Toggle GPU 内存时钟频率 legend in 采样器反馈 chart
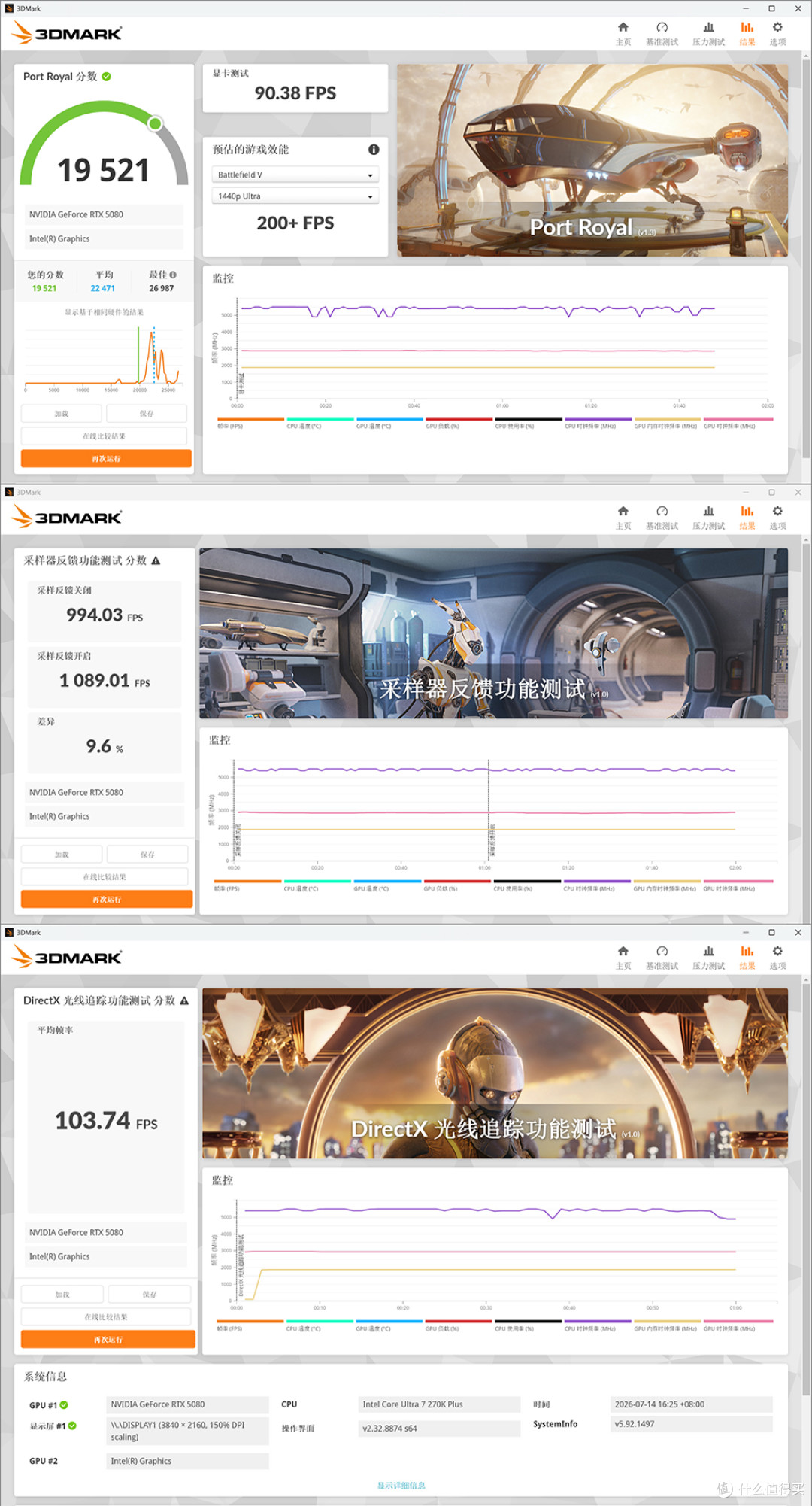 (666, 885)
